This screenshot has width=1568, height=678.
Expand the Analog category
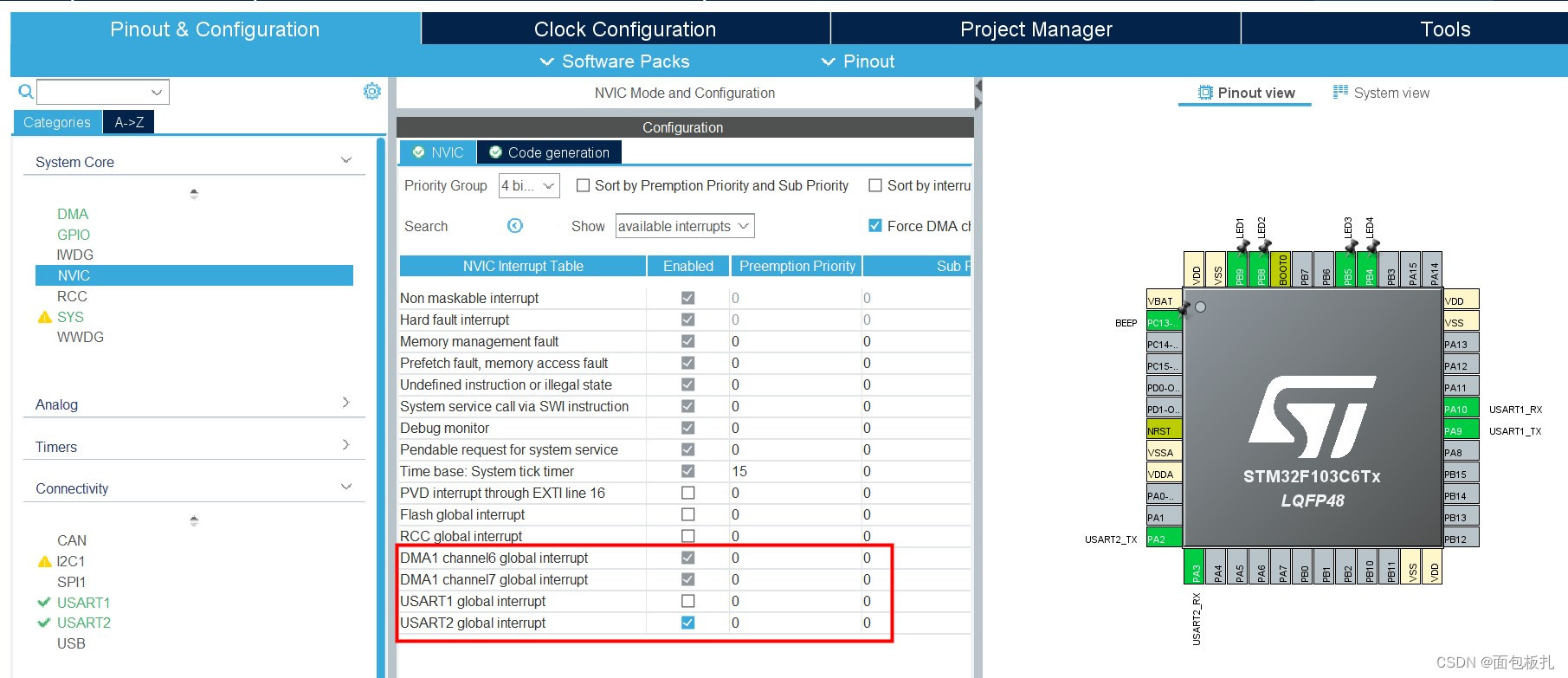tap(346, 402)
